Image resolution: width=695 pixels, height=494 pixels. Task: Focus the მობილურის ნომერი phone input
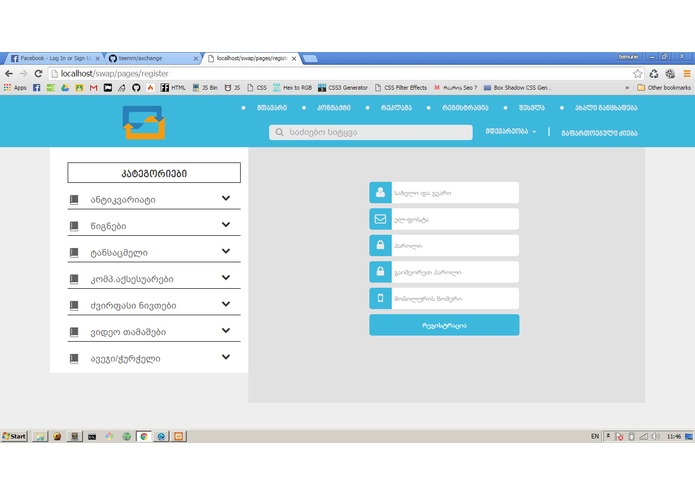pos(455,298)
